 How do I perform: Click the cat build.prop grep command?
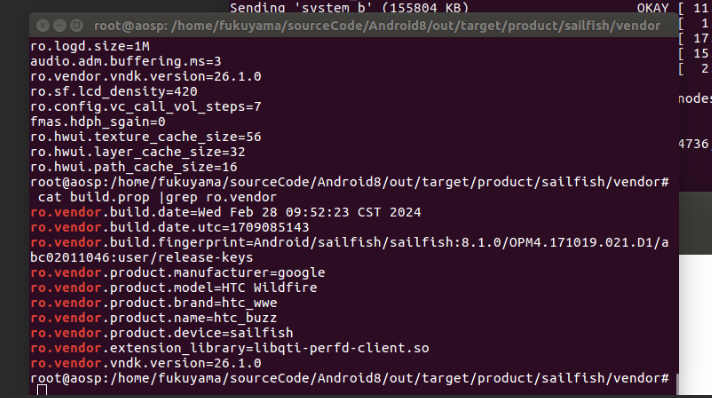click(x=157, y=197)
